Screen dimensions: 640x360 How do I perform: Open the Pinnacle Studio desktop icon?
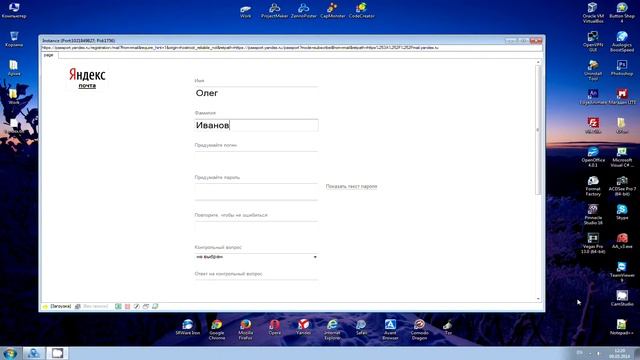point(593,215)
